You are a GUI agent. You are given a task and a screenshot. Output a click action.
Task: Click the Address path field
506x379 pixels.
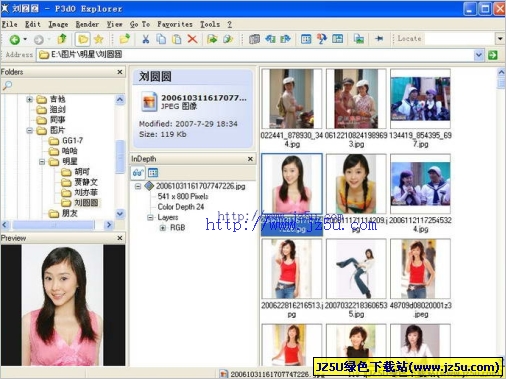click(256, 55)
